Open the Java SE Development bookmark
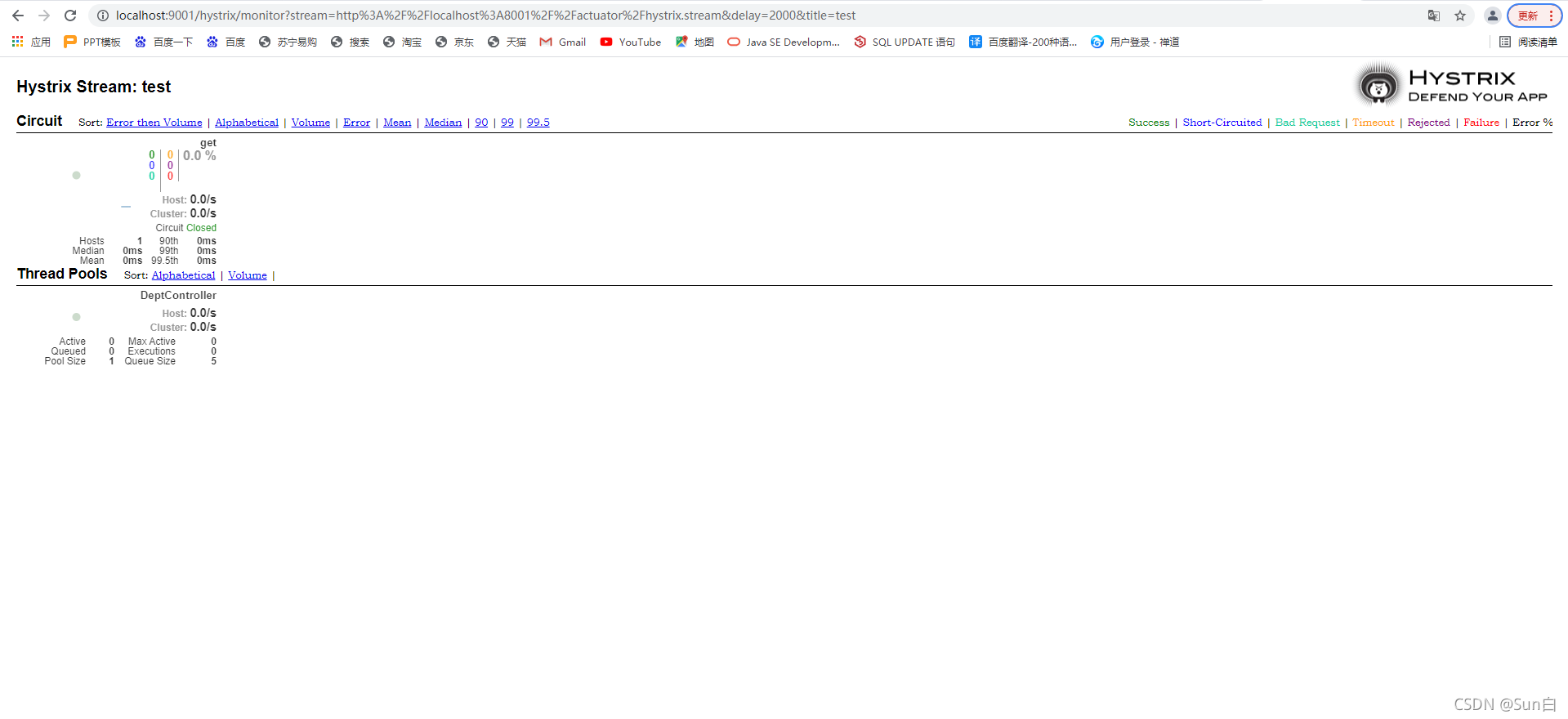This screenshot has width=1568, height=719. click(x=784, y=42)
